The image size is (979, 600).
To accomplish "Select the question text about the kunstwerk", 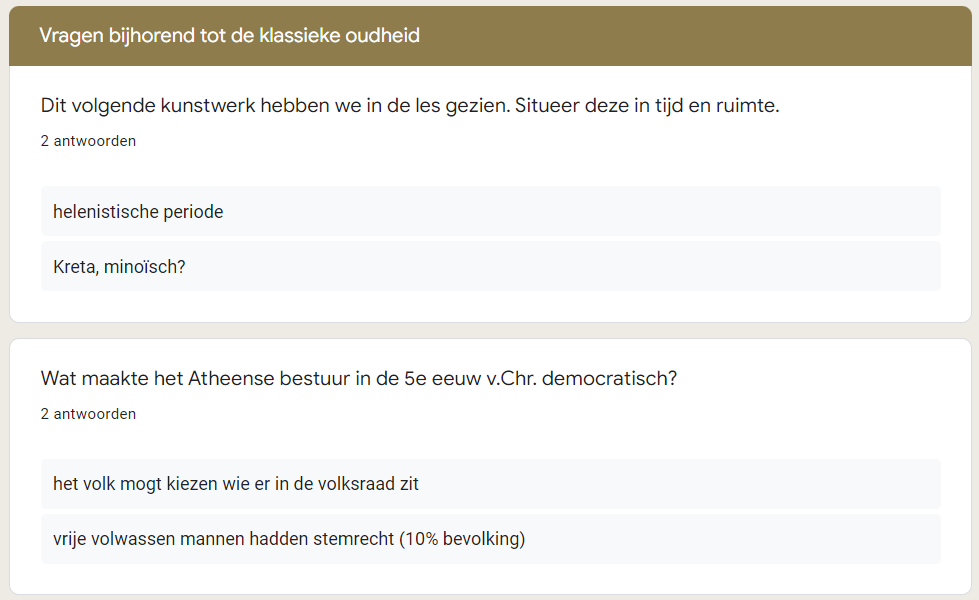I will [x=410, y=106].
